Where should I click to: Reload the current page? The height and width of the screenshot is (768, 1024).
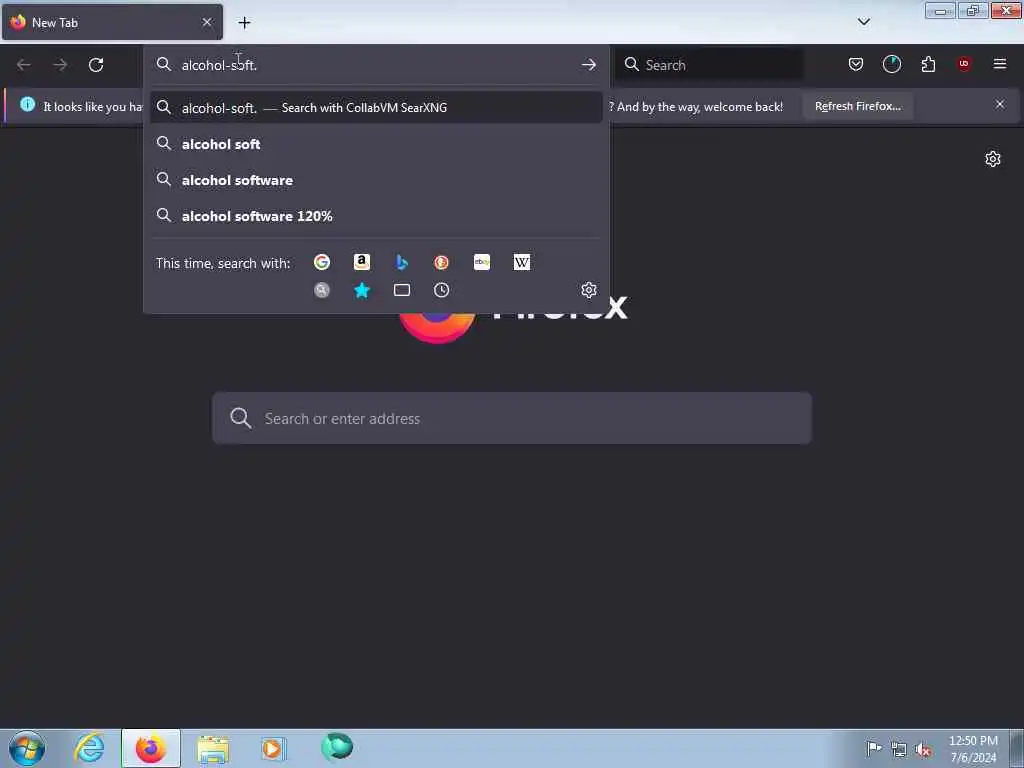pyautogui.click(x=96, y=65)
